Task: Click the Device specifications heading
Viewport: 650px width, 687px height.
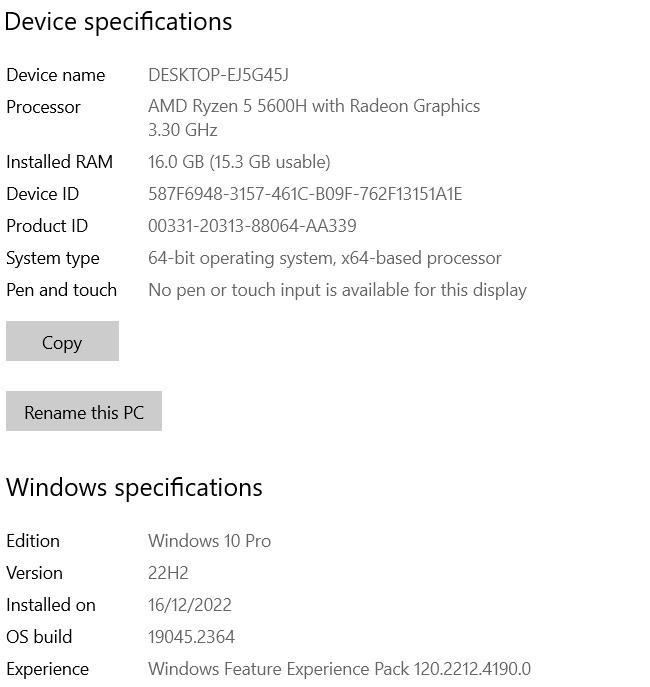Action: click(118, 22)
